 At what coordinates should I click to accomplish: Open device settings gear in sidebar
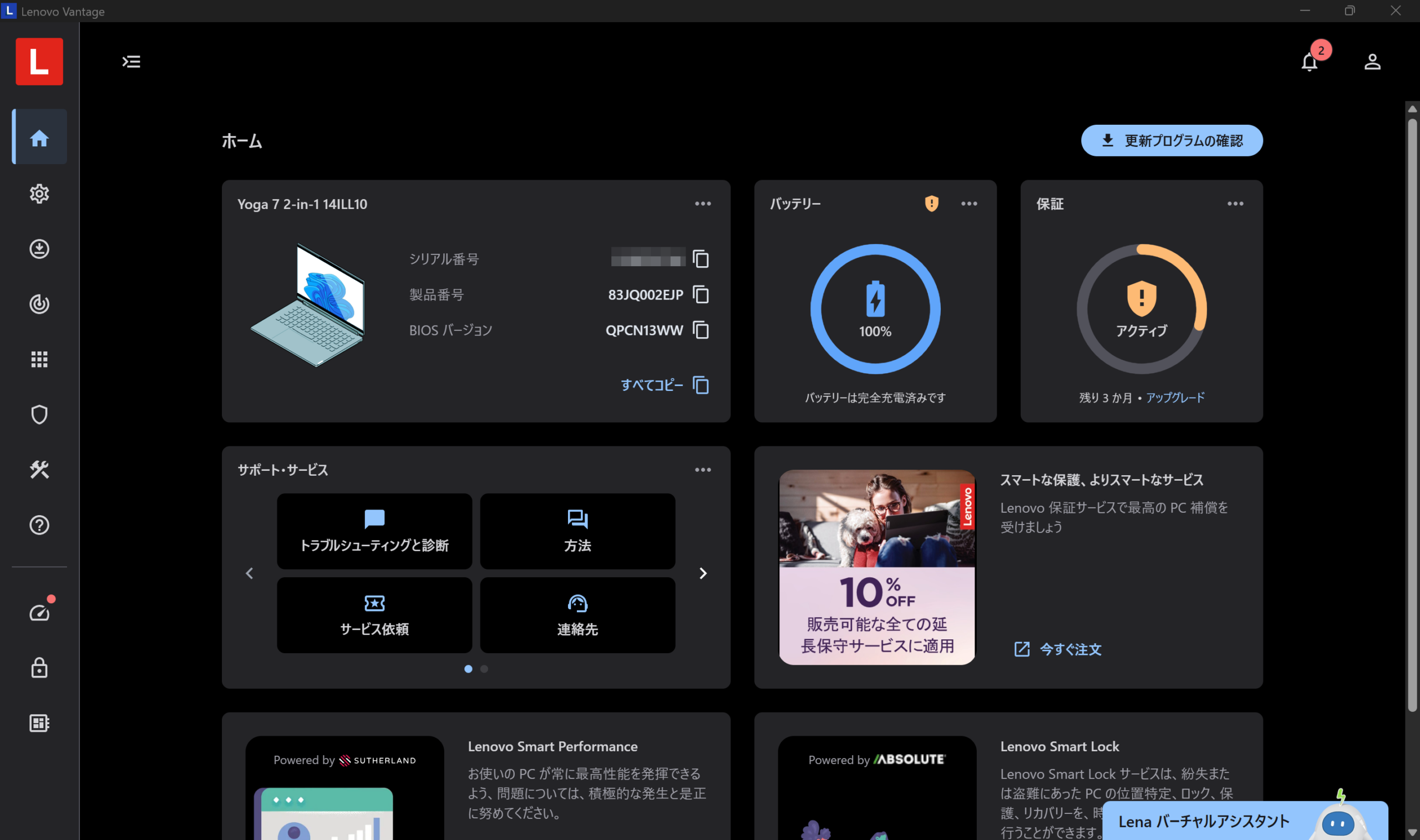click(x=39, y=194)
